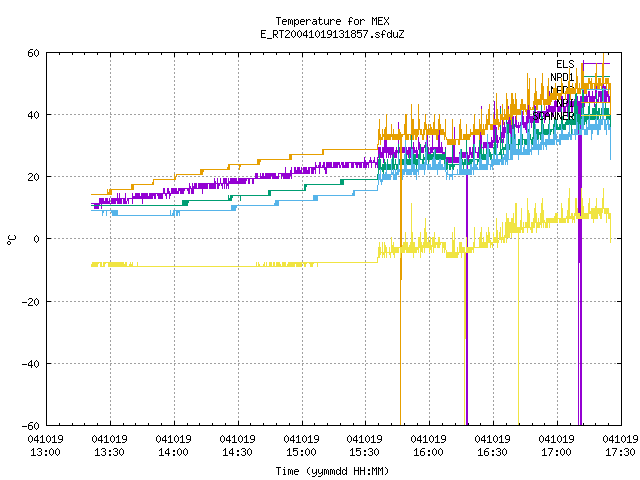Click the NPD1 legend label
The height and width of the screenshot is (480, 640).
[562, 77]
